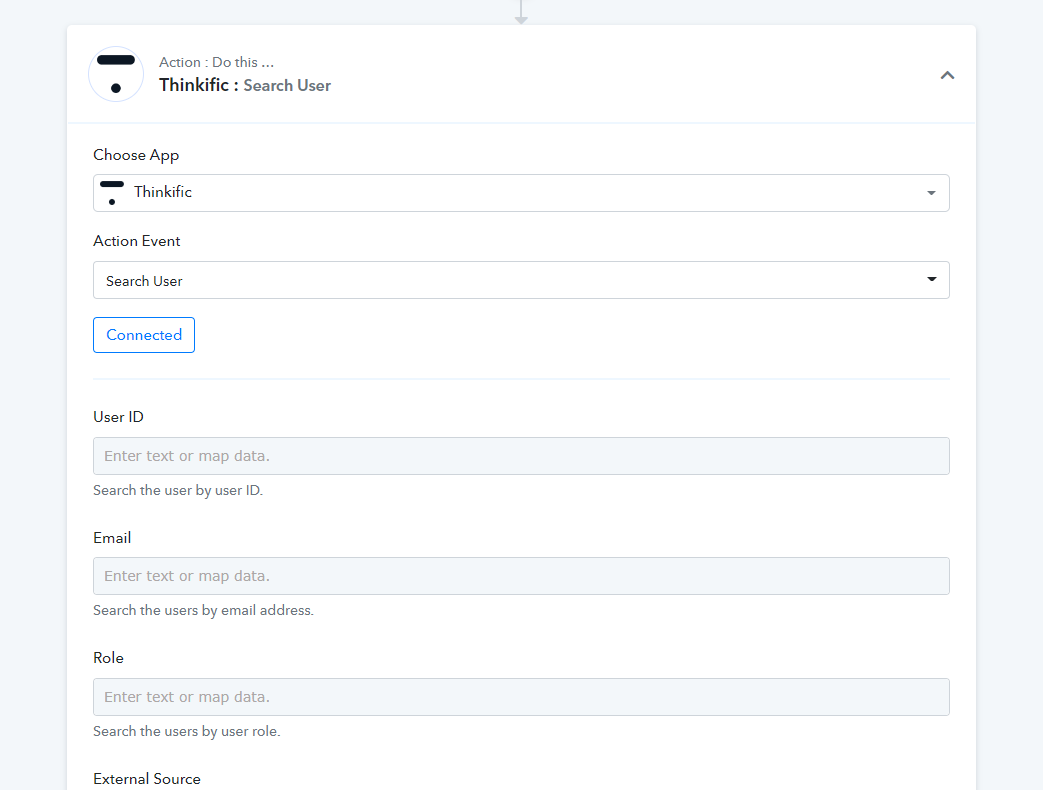The image size is (1043, 790).
Task: Collapse the Thinkific Search User action panel
Action: coord(947,75)
